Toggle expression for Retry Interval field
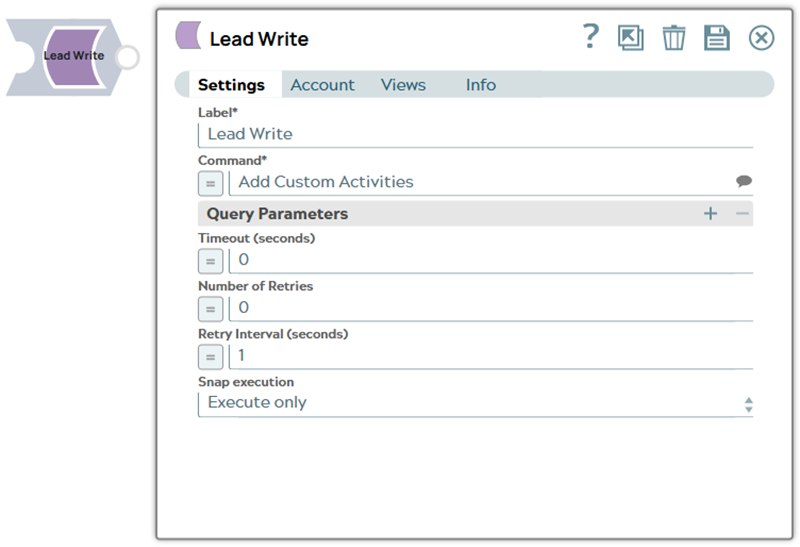The height and width of the screenshot is (547, 800). 210,357
